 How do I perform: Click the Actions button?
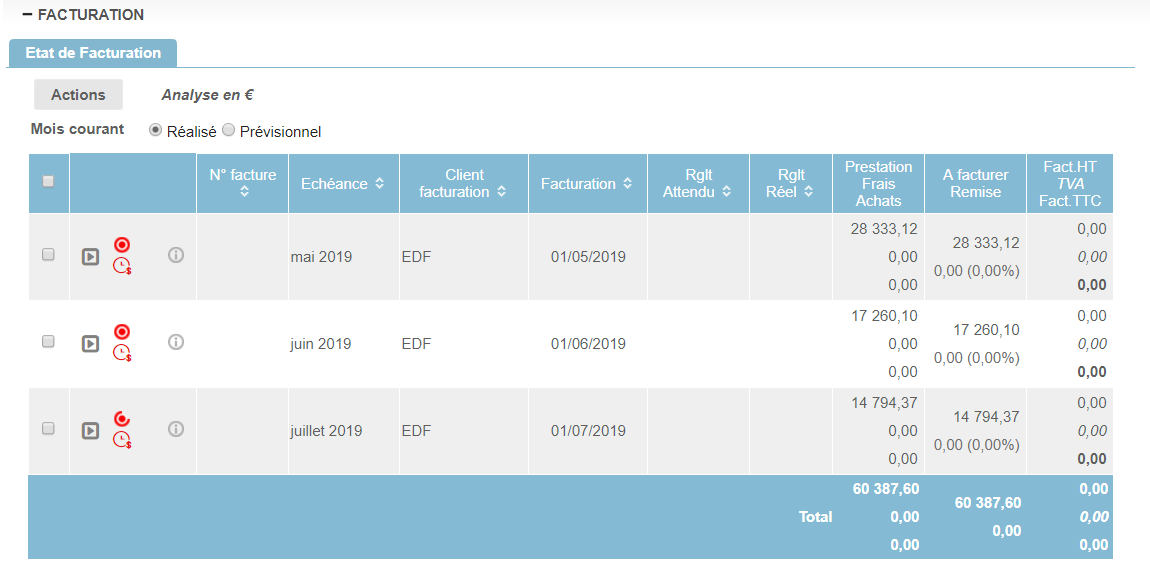[78, 95]
